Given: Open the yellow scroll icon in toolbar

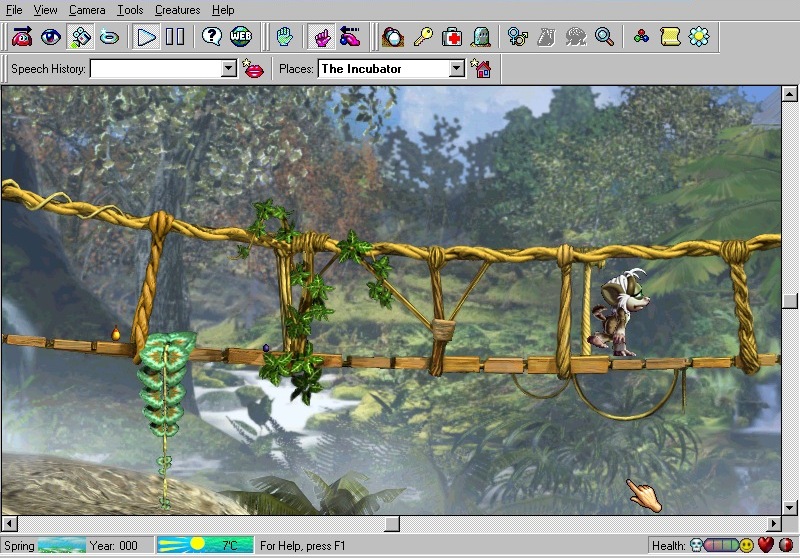Looking at the screenshot, I should pyautogui.click(x=670, y=37).
